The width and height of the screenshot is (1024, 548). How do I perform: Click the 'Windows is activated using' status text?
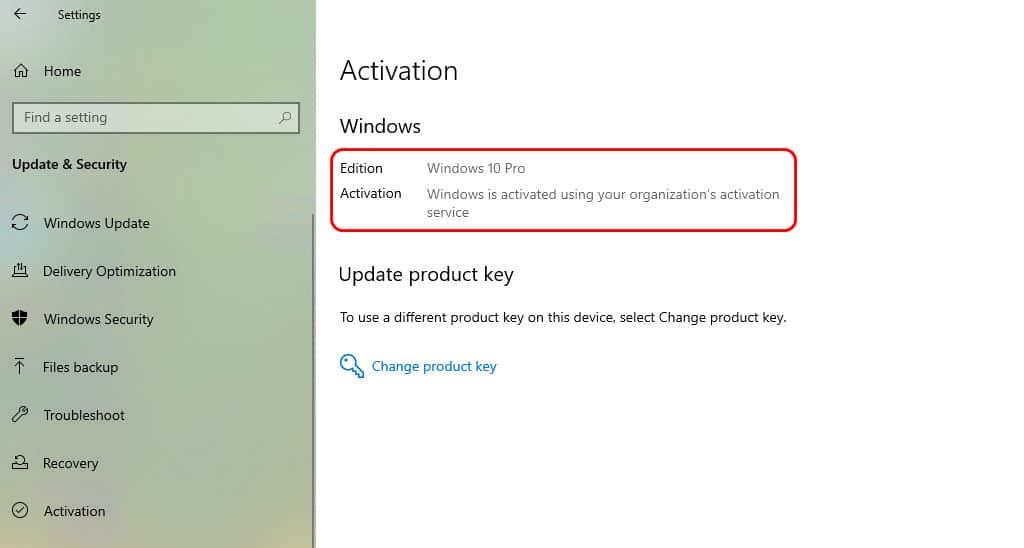click(x=603, y=203)
